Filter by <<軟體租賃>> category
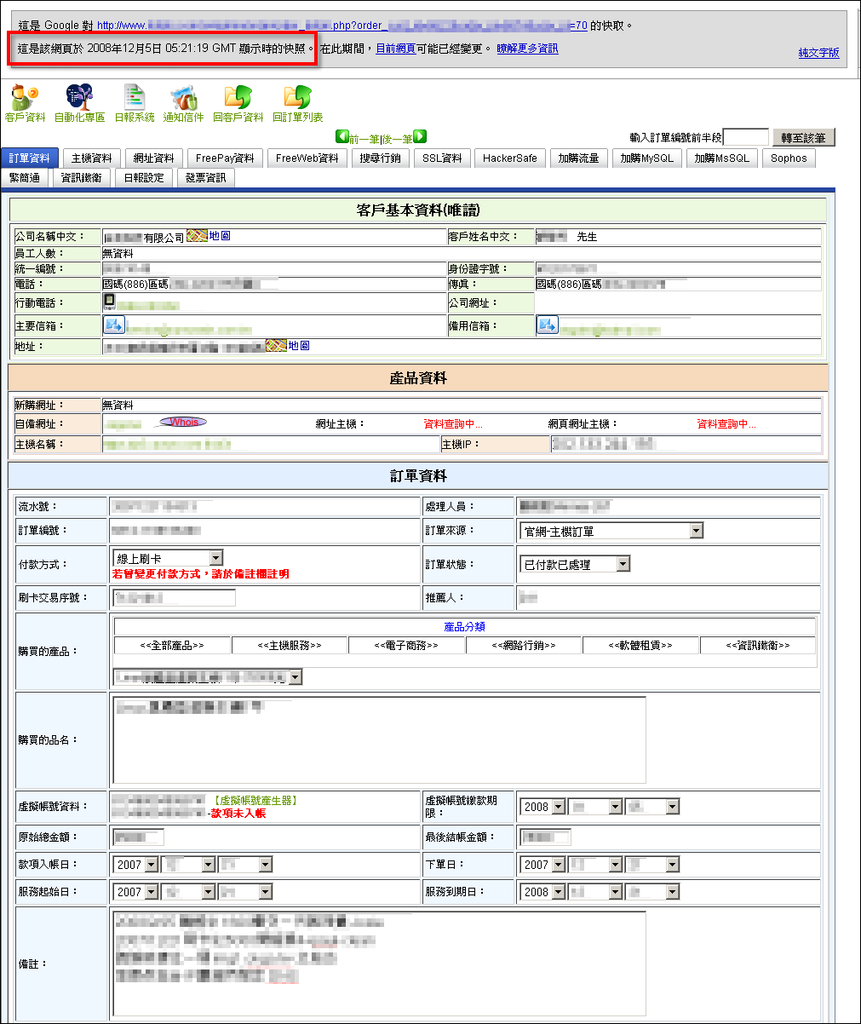 click(x=640, y=645)
